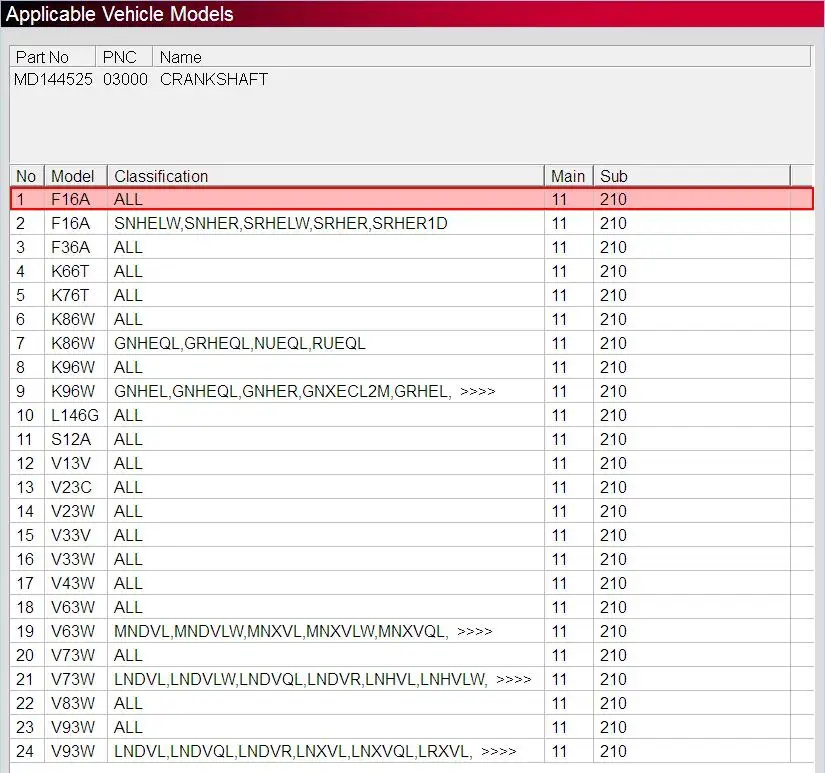
Task: Click the Part No column header
Action: click(x=53, y=57)
